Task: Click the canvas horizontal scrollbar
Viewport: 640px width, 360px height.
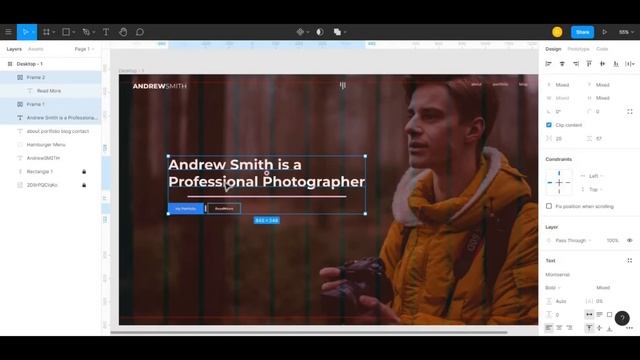Action: pos(309,332)
